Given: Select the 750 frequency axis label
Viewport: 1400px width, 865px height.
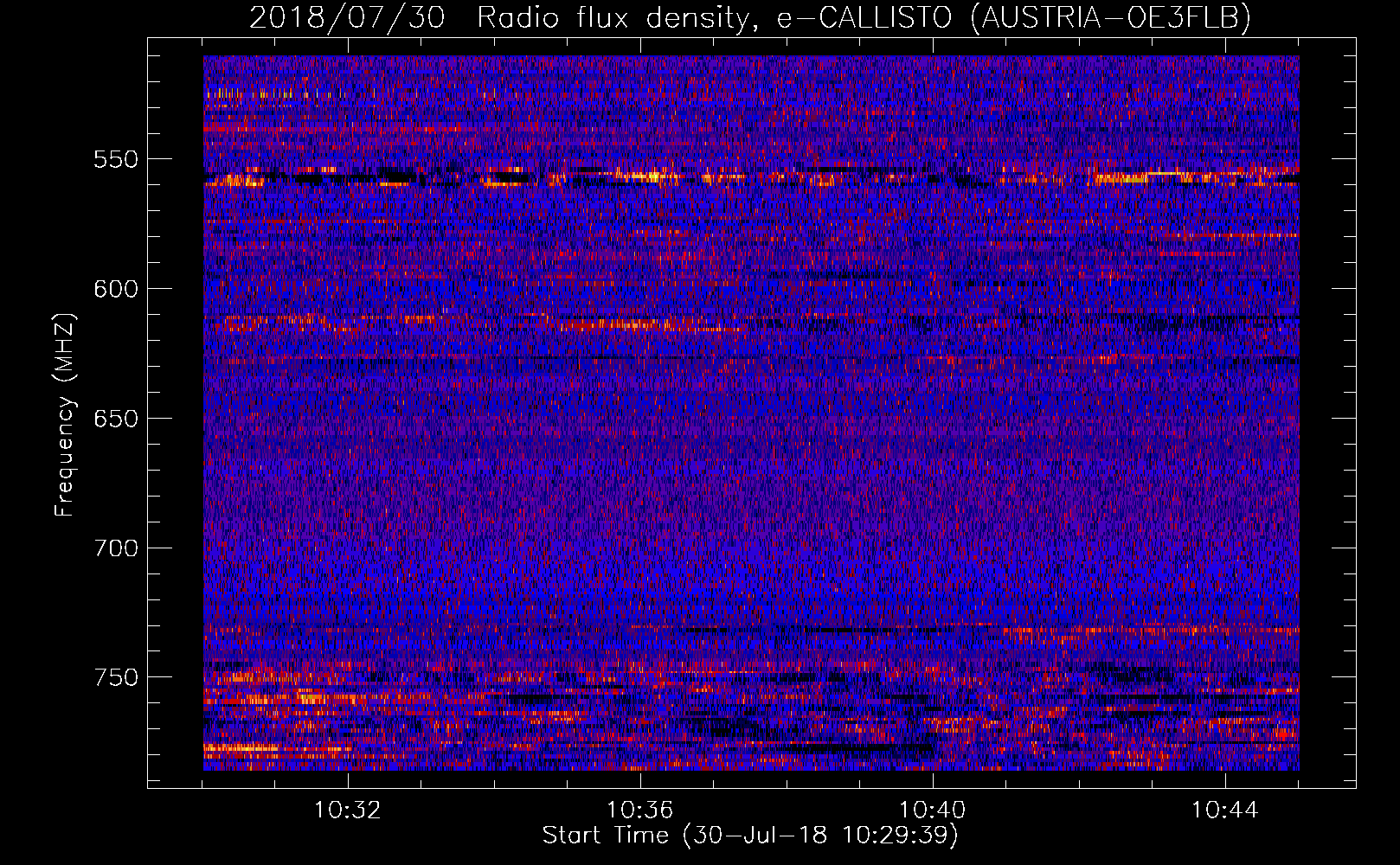Looking at the screenshot, I should (116, 677).
